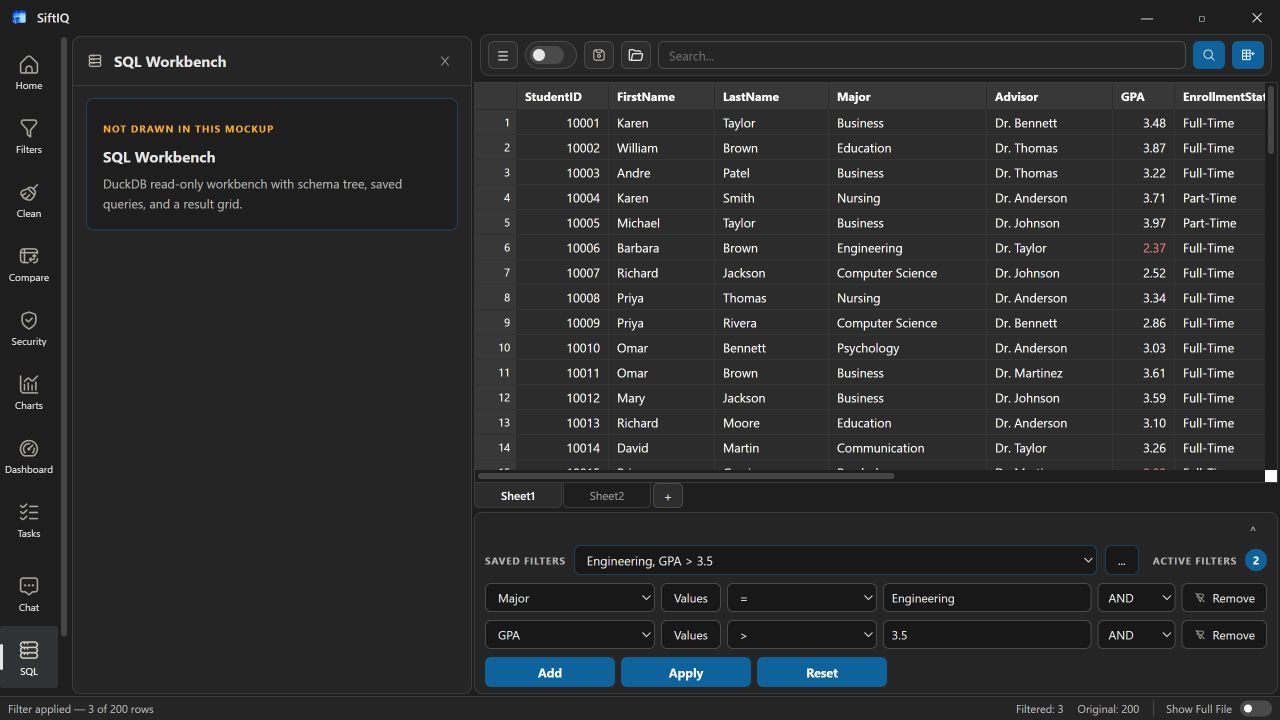Open the Chat panel
The image size is (1280, 720).
(x=29, y=595)
